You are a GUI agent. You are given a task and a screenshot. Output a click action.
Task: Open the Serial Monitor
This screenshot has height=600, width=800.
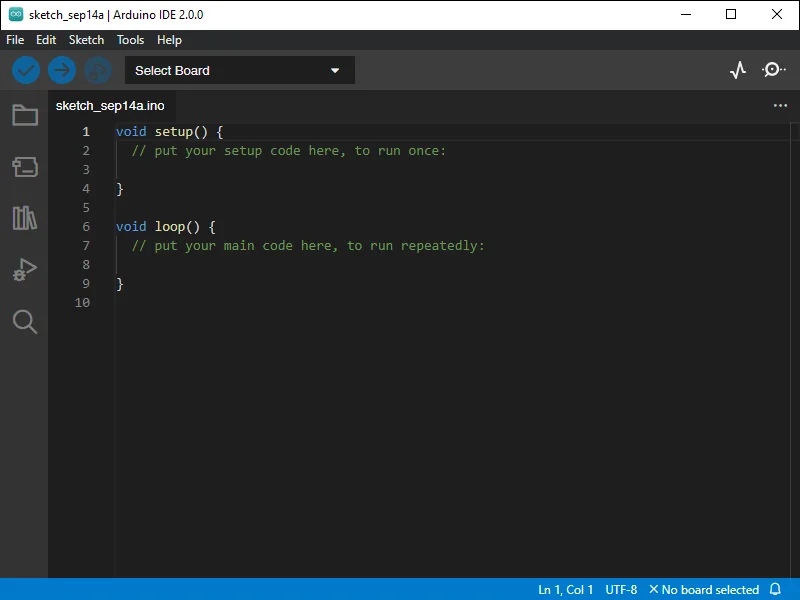pyautogui.click(x=772, y=70)
